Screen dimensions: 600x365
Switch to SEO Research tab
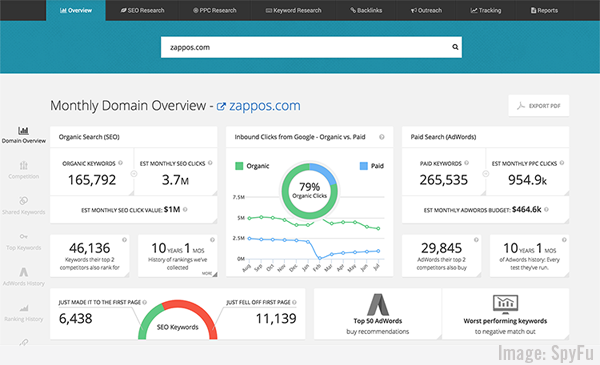coord(142,10)
